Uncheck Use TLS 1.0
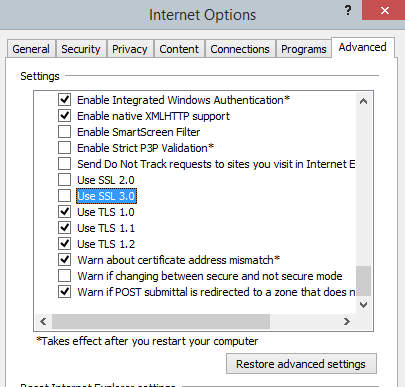Viewport: 405px width, 387px height. [64, 212]
